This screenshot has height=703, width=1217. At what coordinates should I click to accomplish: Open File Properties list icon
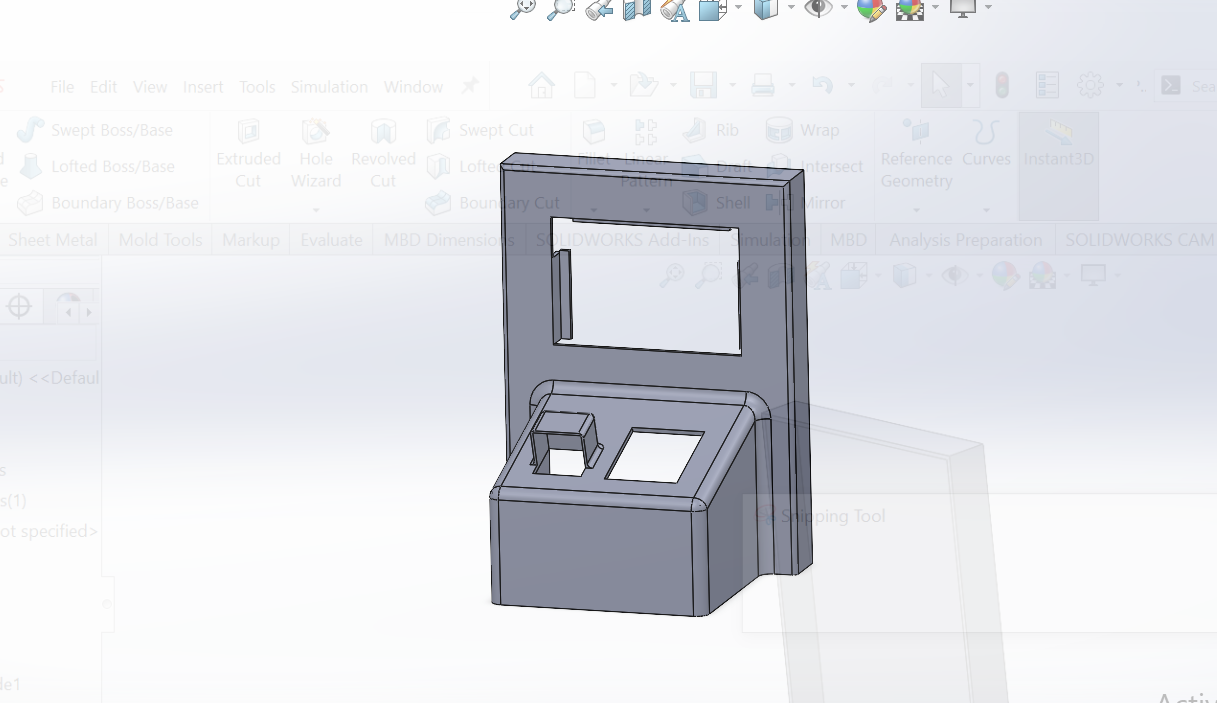pyautogui.click(x=1047, y=86)
